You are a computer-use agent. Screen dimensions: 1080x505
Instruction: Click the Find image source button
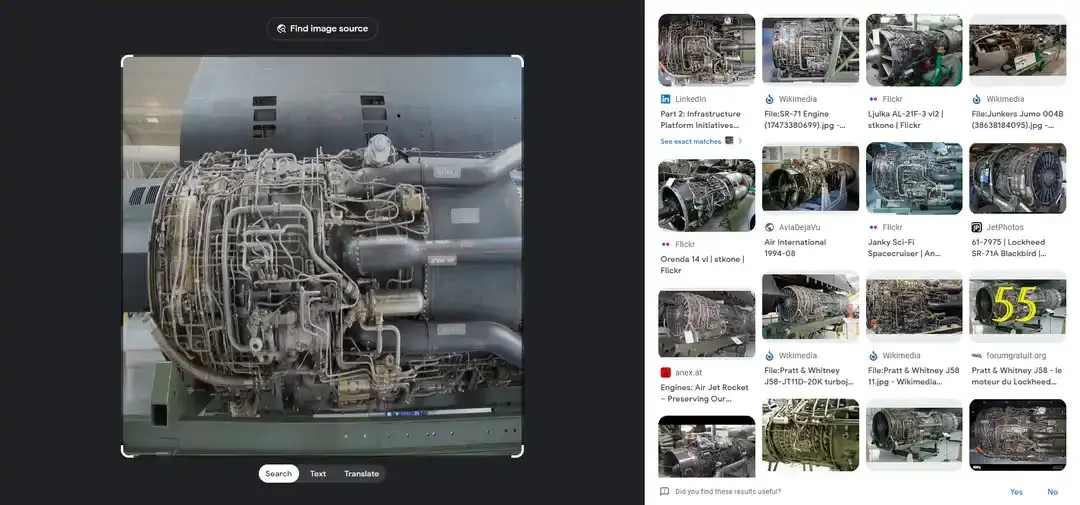322,29
